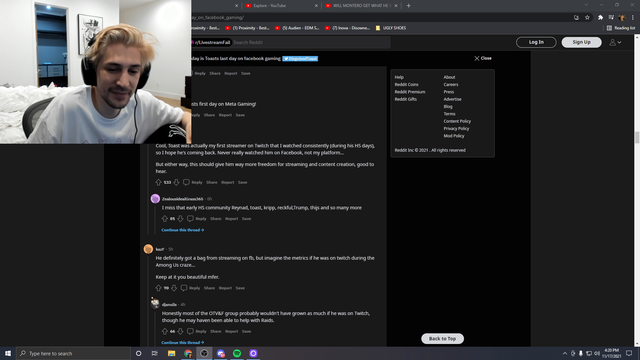
Task: Open Chrome media controls icon
Action: click(x=611, y=18)
